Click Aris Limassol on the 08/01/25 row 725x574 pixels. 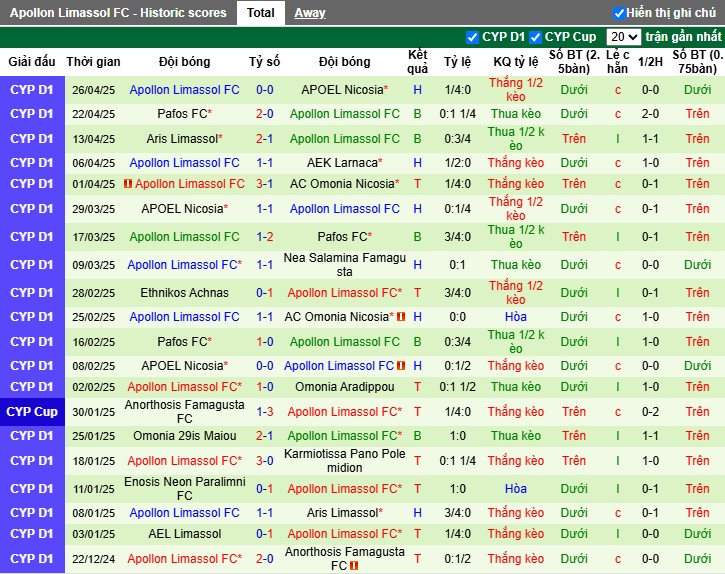[344, 512]
